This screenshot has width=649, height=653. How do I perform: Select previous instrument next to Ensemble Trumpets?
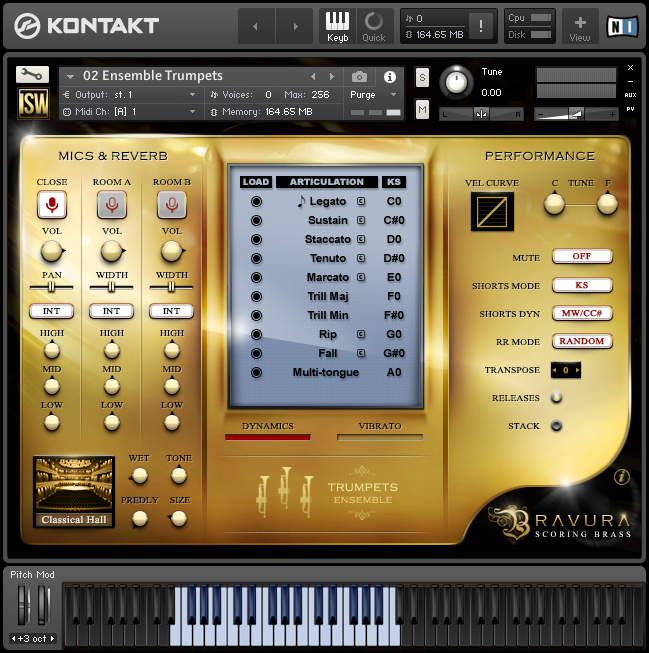tap(313, 77)
